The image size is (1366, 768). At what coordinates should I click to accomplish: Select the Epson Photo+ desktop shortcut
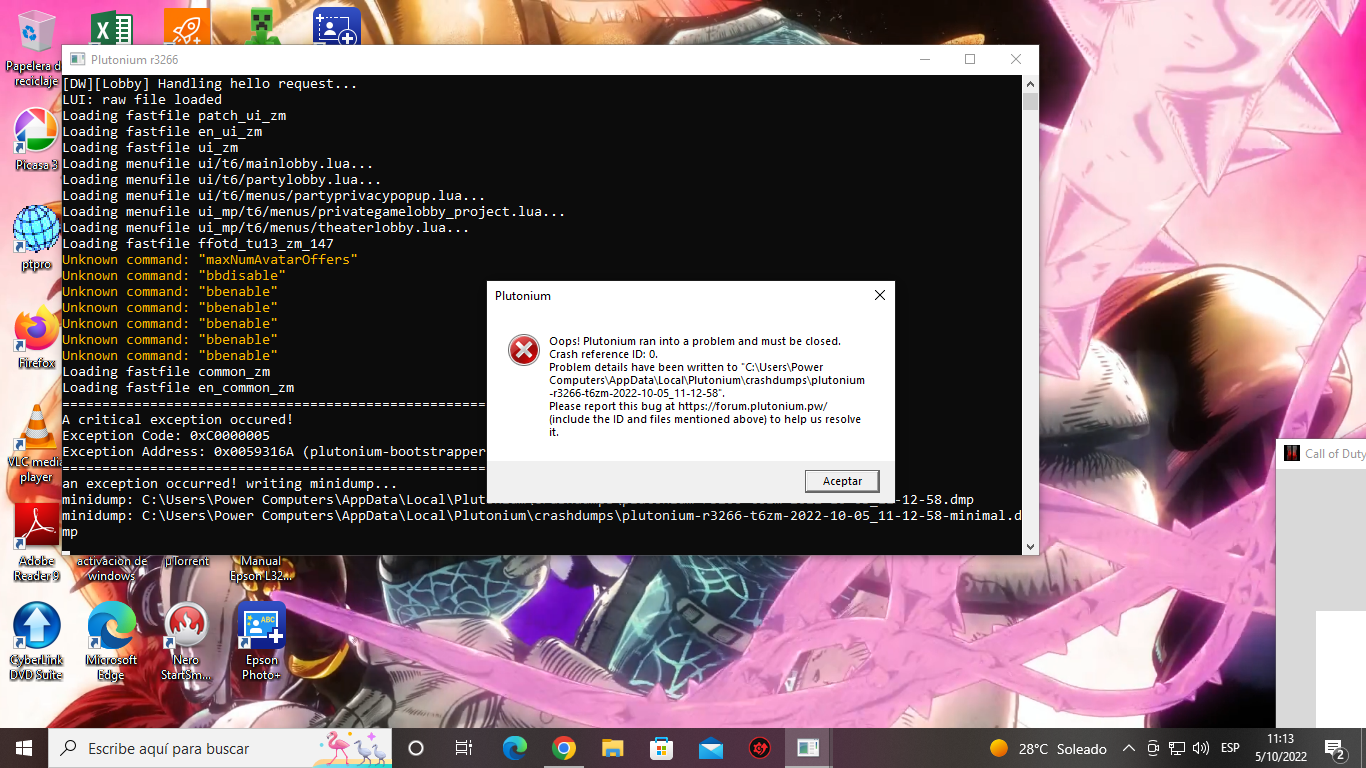(261, 641)
